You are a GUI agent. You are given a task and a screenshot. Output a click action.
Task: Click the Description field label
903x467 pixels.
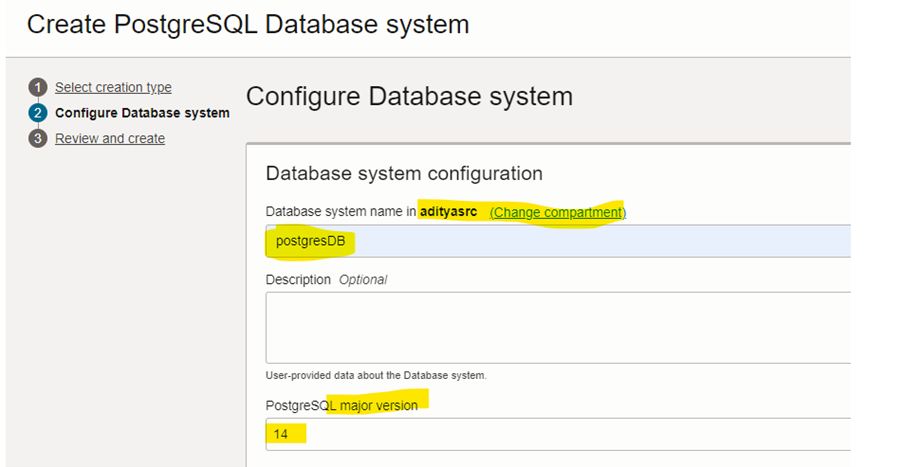298,280
